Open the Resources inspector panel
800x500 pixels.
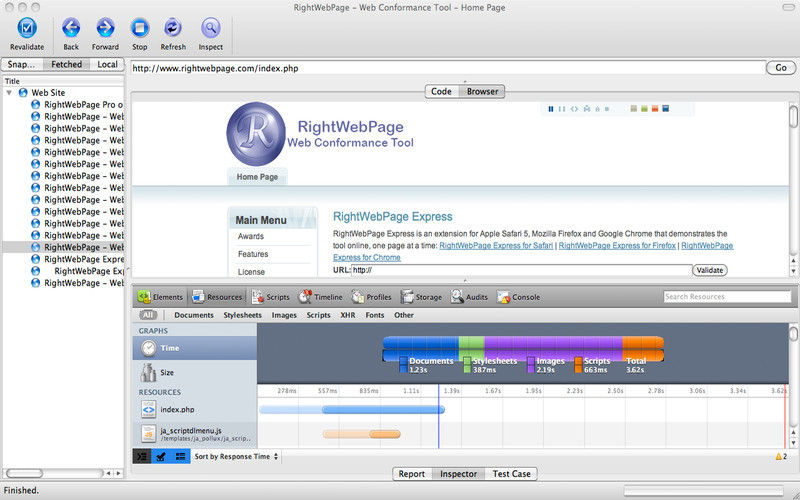click(217, 297)
